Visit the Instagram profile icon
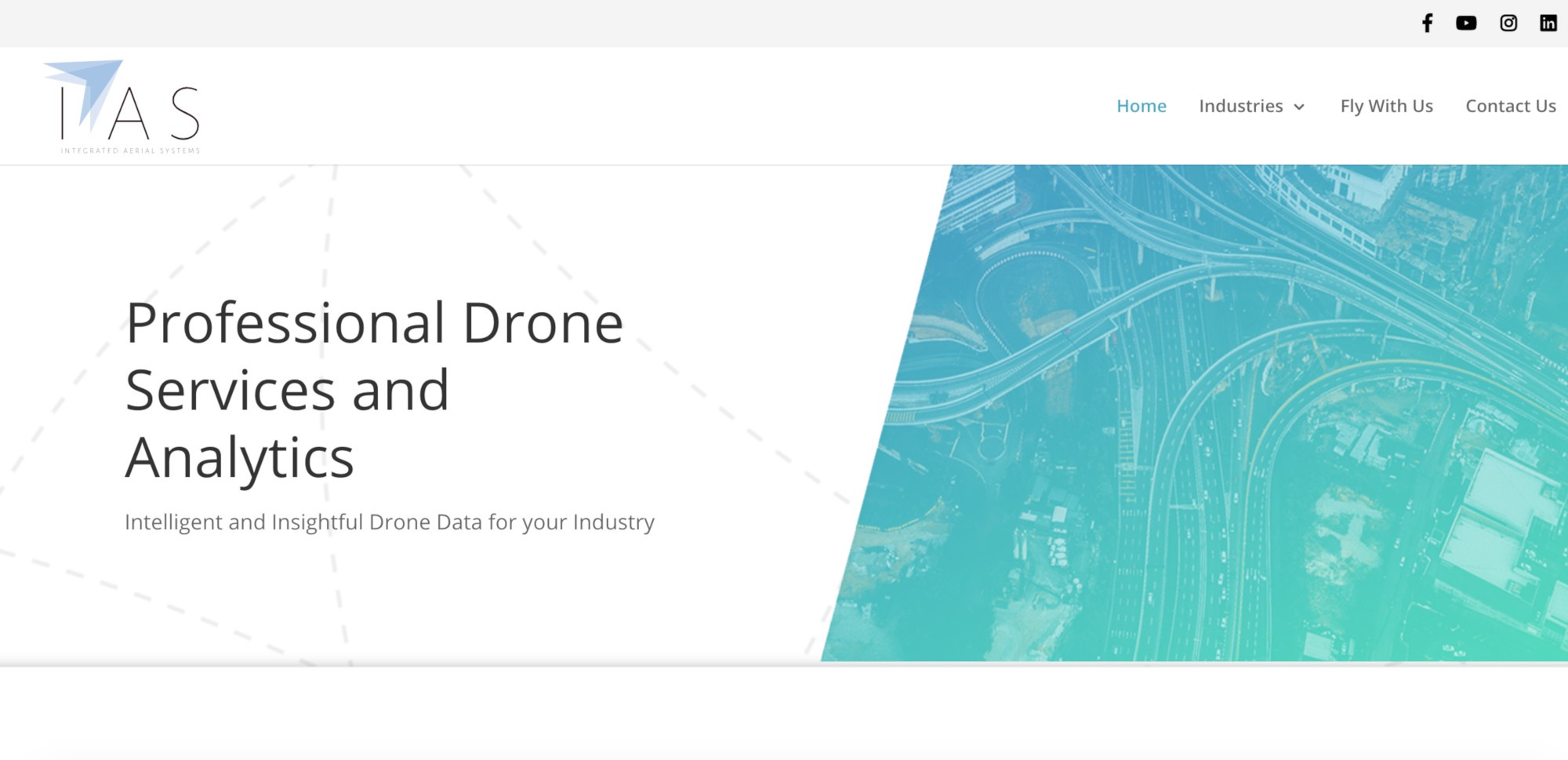This screenshot has width=1568, height=760. click(1508, 23)
